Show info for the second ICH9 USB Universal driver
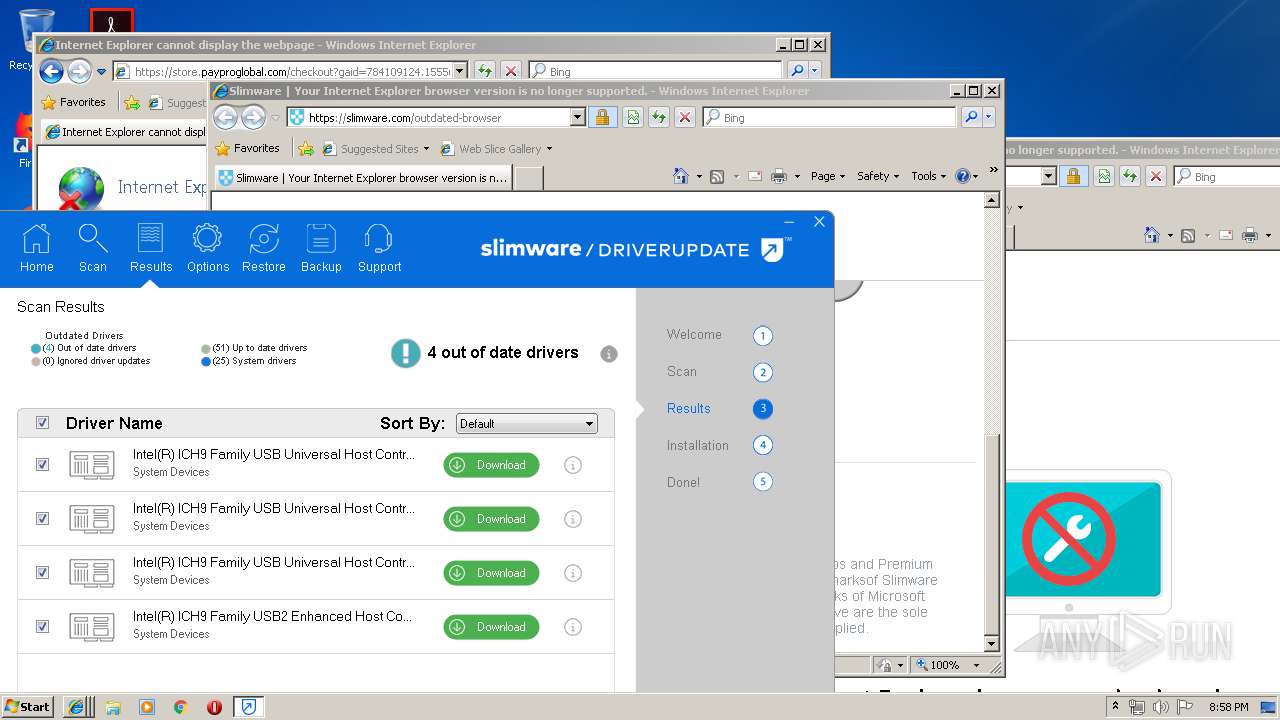 tap(573, 519)
